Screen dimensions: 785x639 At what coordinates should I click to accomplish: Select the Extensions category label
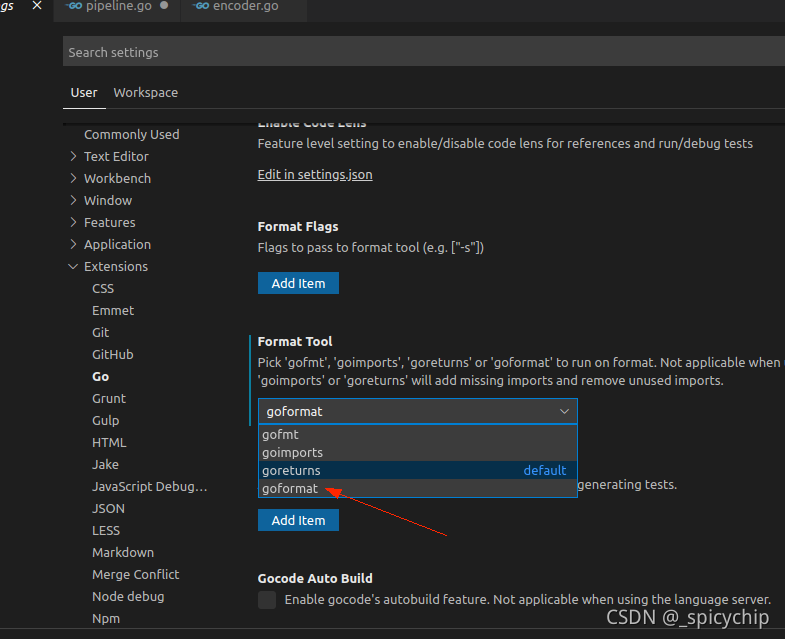pyautogui.click(x=116, y=267)
